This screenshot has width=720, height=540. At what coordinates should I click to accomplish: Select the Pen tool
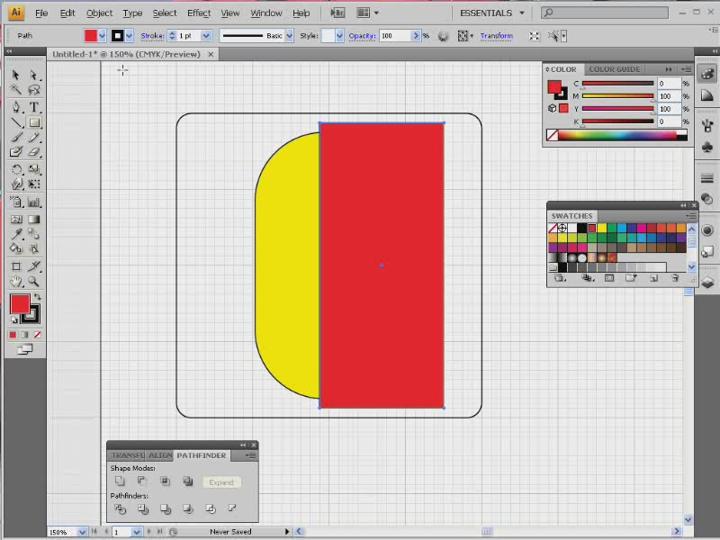point(16,107)
